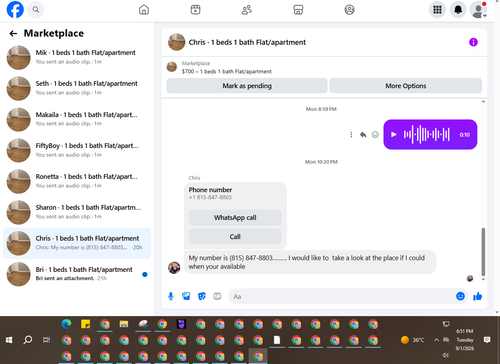The height and width of the screenshot is (364, 500).
Task: Play the 0:10 voice message
Action: click(x=394, y=134)
